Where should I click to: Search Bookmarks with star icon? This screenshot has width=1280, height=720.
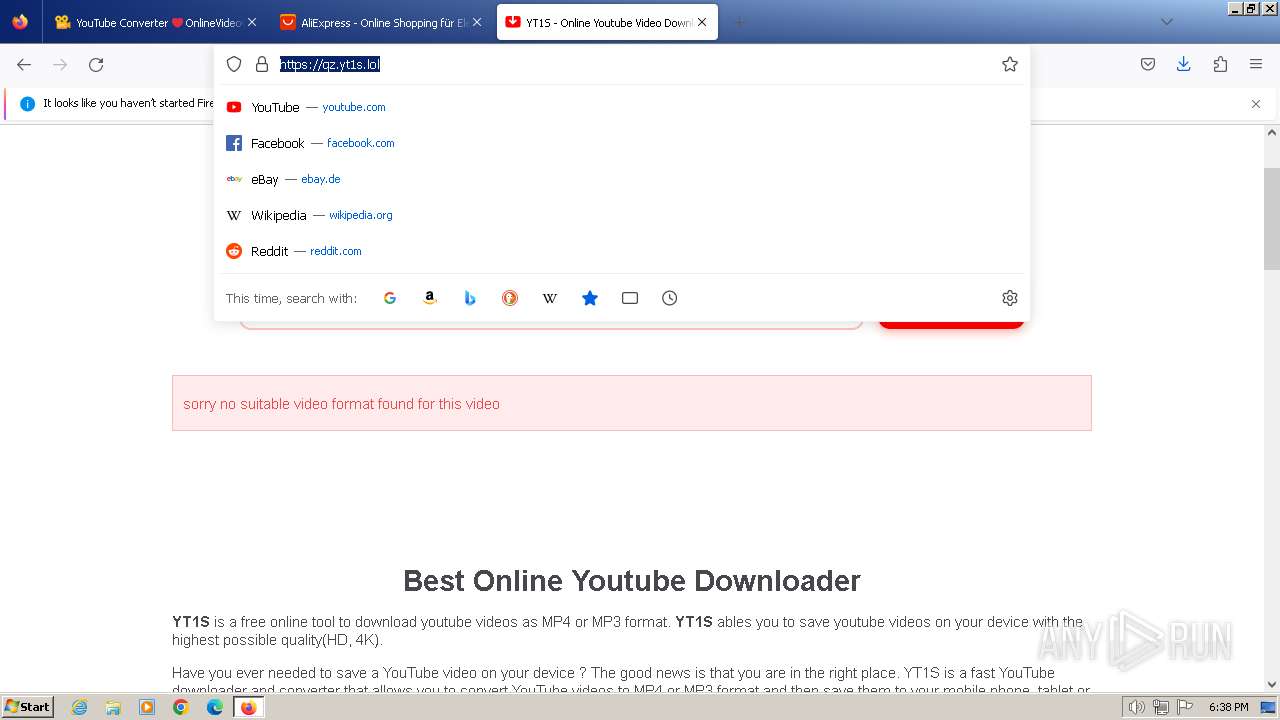pyautogui.click(x=590, y=298)
